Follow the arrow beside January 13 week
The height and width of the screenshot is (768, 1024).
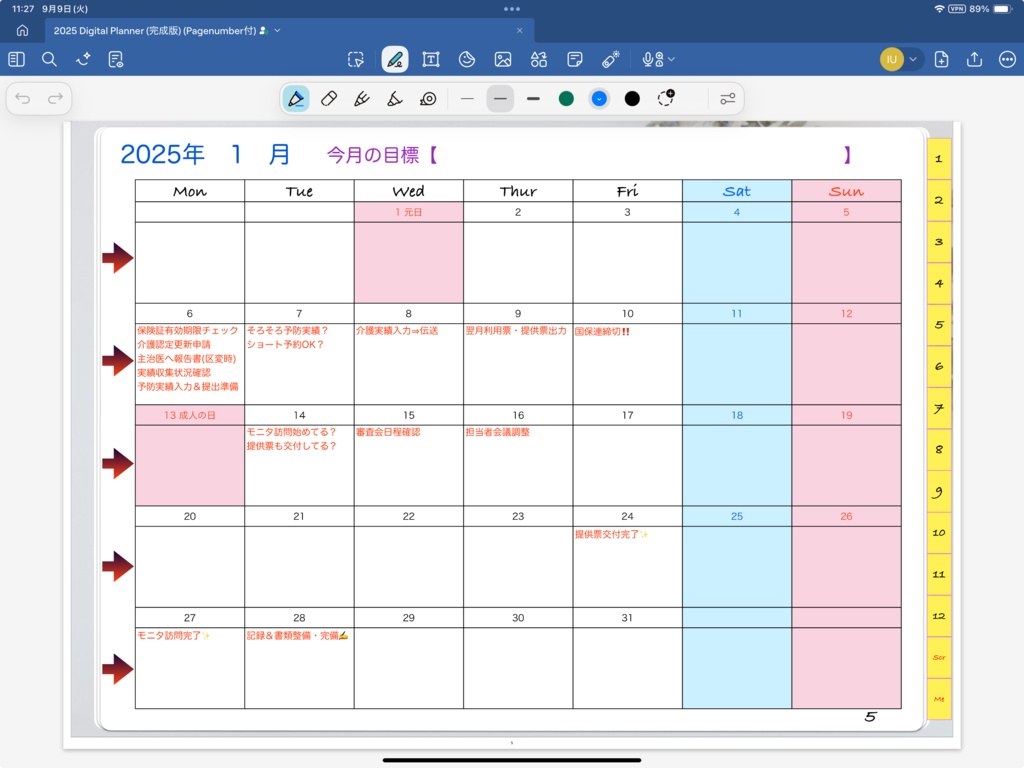[118, 464]
